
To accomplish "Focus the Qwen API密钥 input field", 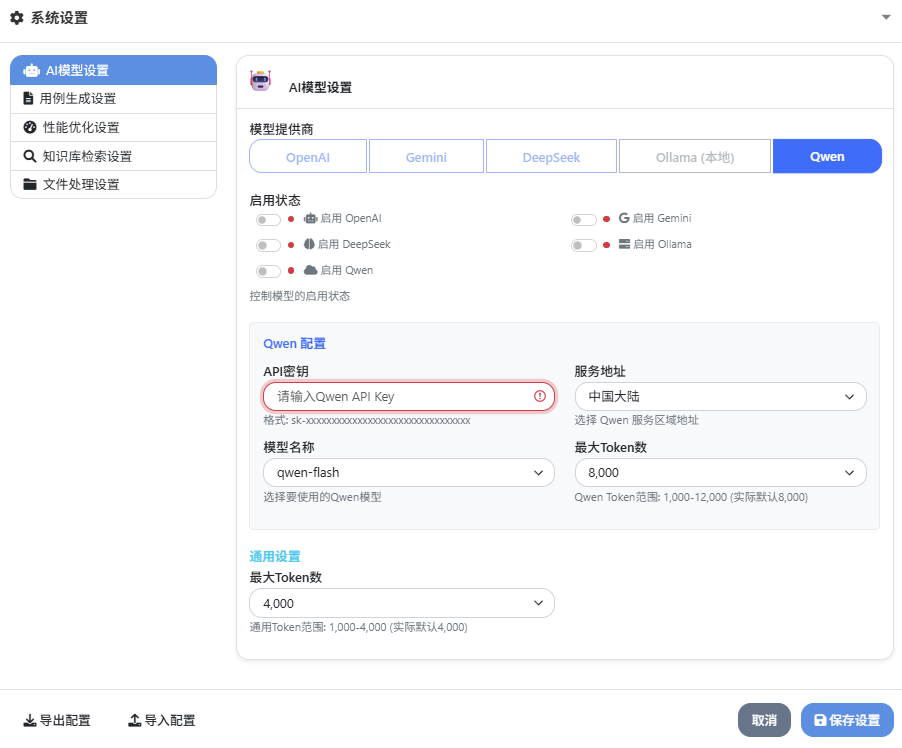I will click(408, 396).
